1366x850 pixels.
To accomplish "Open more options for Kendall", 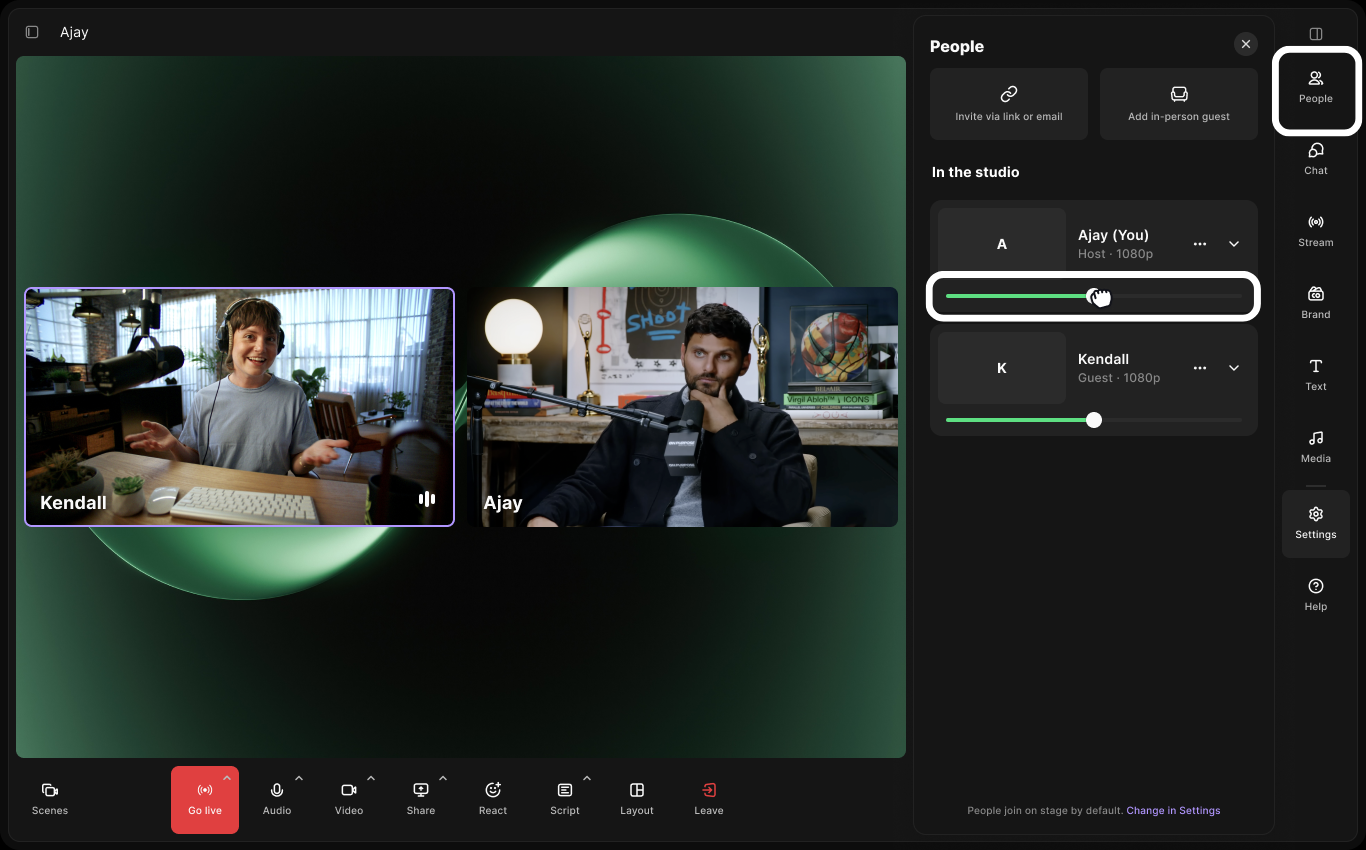I will pyautogui.click(x=1200, y=368).
